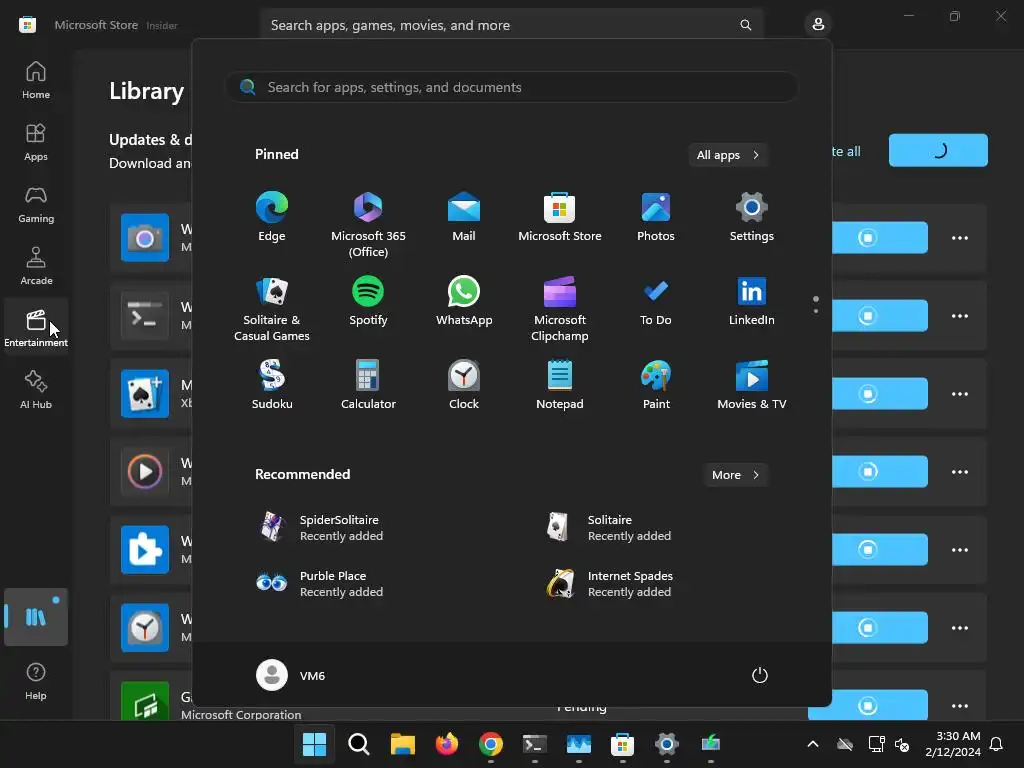Image resolution: width=1024 pixels, height=768 pixels.
Task: Click the Microsoft Store search box
Action: pos(511,25)
